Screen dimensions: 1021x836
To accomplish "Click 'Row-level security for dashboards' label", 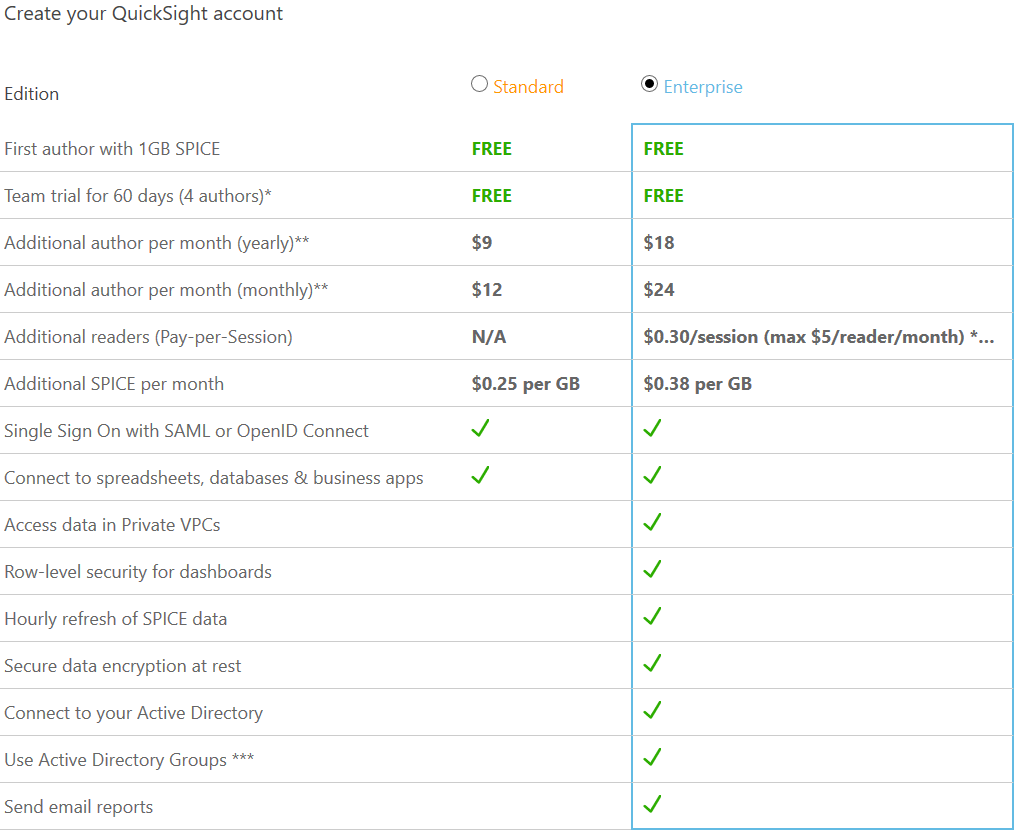I will tap(138, 572).
